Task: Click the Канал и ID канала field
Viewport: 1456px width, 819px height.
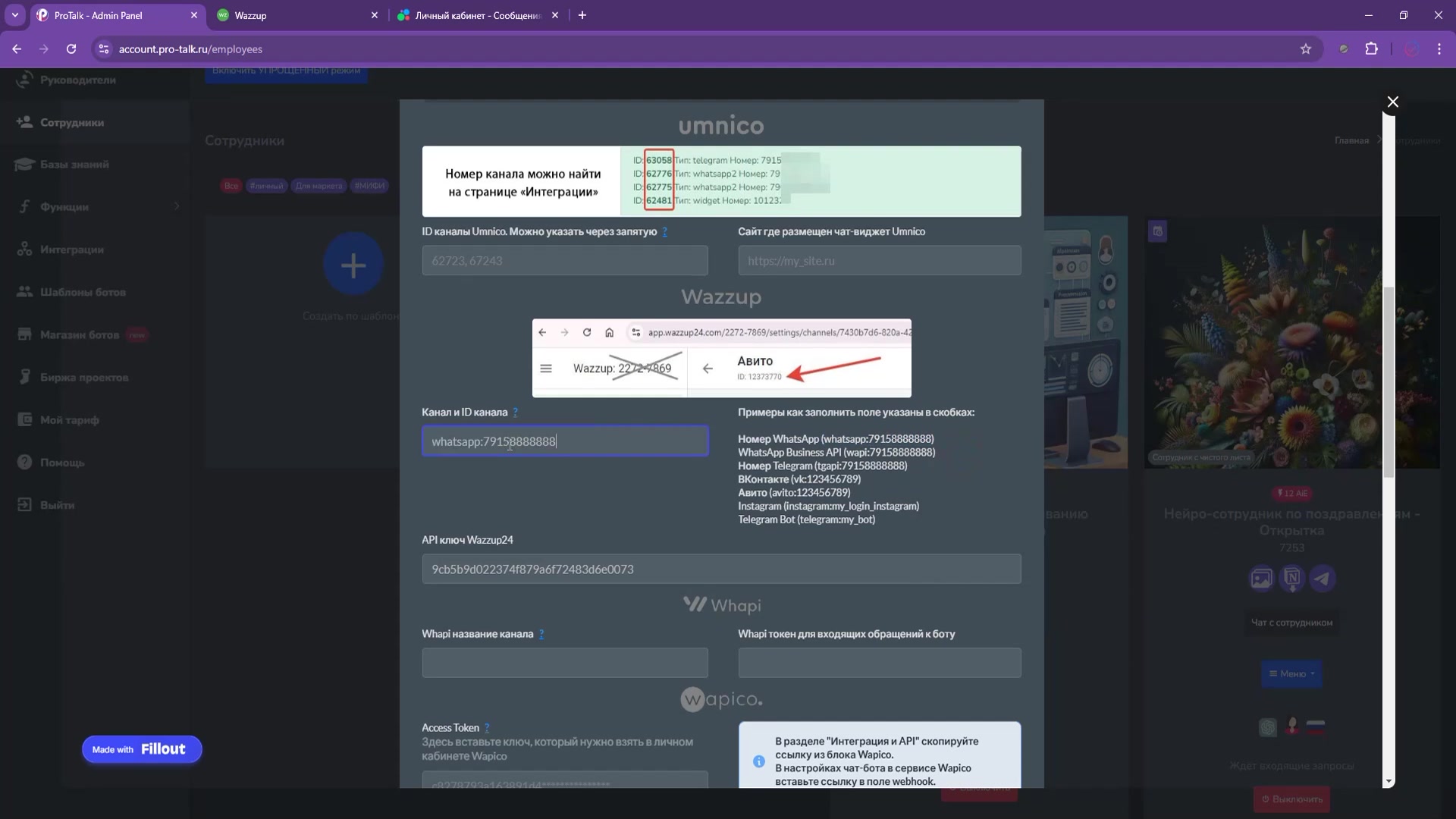Action: click(x=565, y=441)
